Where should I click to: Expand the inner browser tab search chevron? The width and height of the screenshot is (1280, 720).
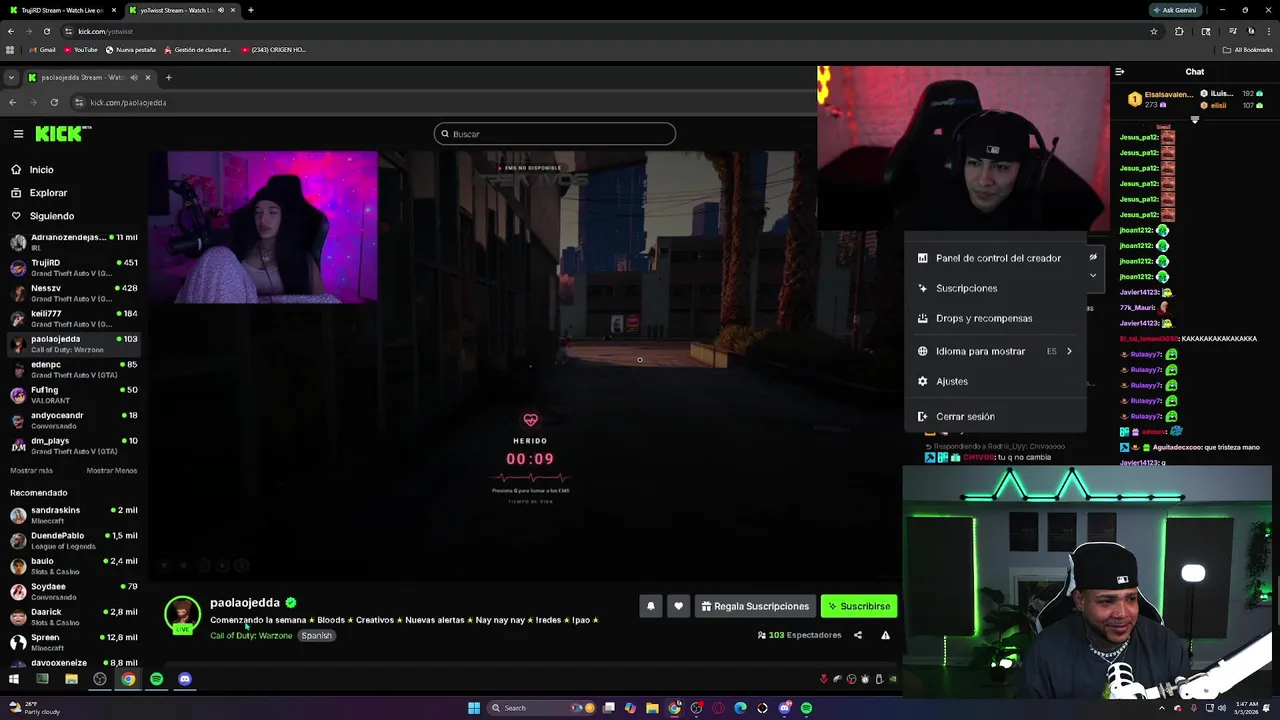click(x=11, y=77)
